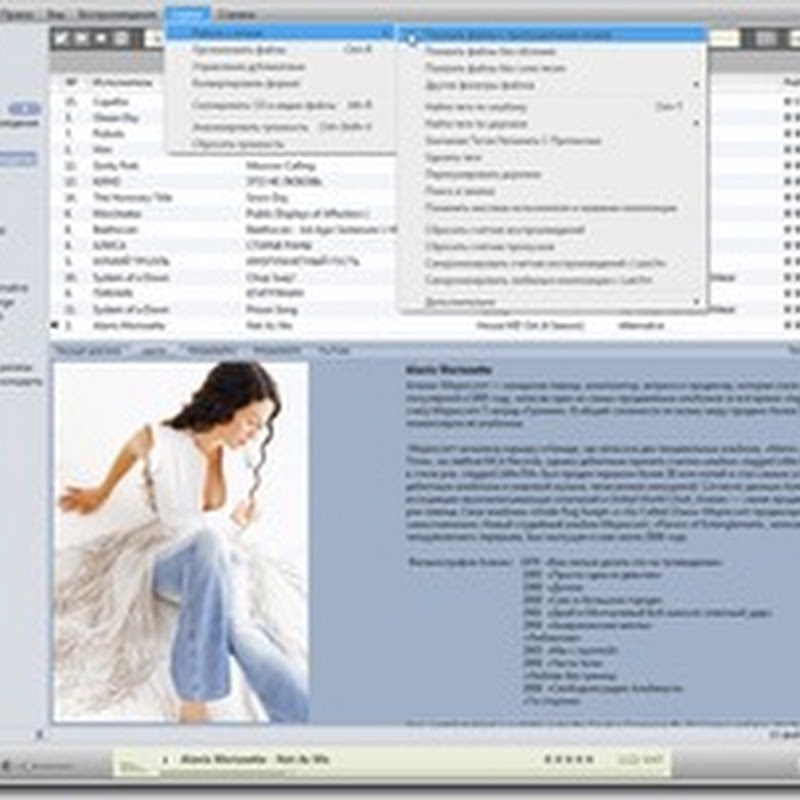Open the YouTube tab in the lower info panel
The image size is (800, 800).
coord(334,351)
